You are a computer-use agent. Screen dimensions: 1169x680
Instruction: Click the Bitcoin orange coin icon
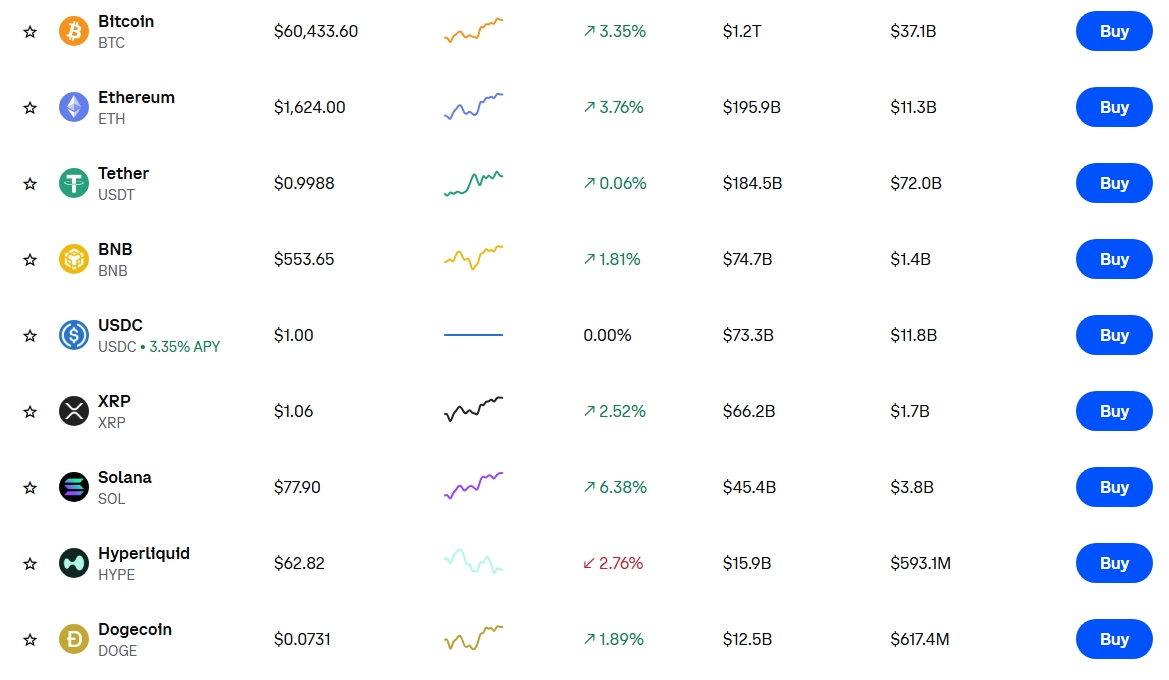pyautogui.click(x=74, y=31)
